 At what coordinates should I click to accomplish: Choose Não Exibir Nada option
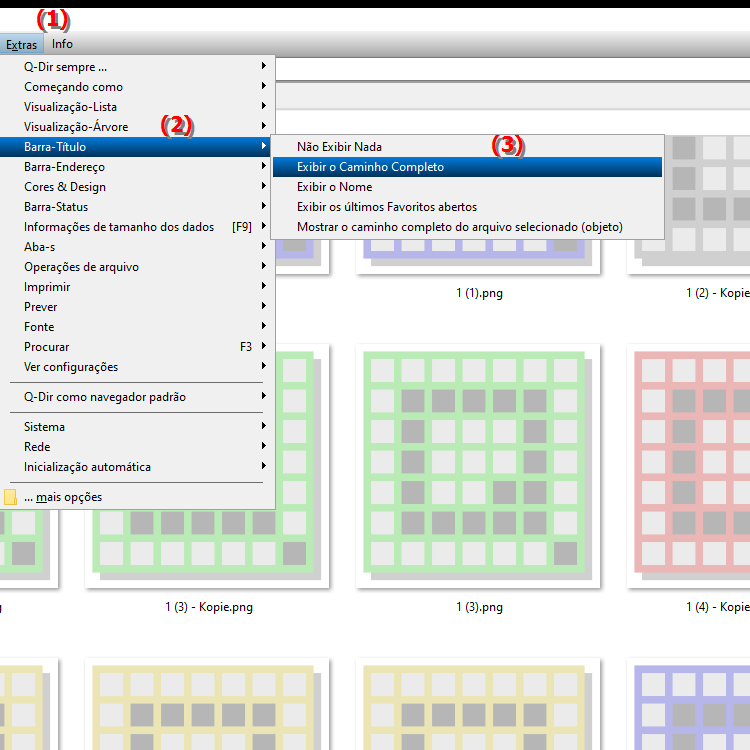point(339,147)
